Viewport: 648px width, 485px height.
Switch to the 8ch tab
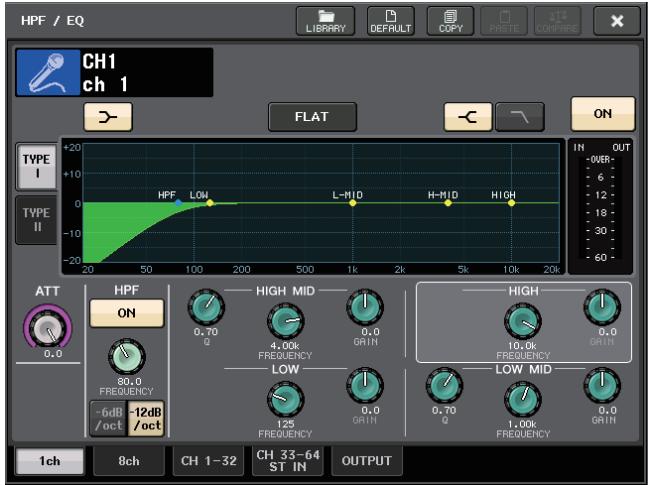tap(129, 461)
